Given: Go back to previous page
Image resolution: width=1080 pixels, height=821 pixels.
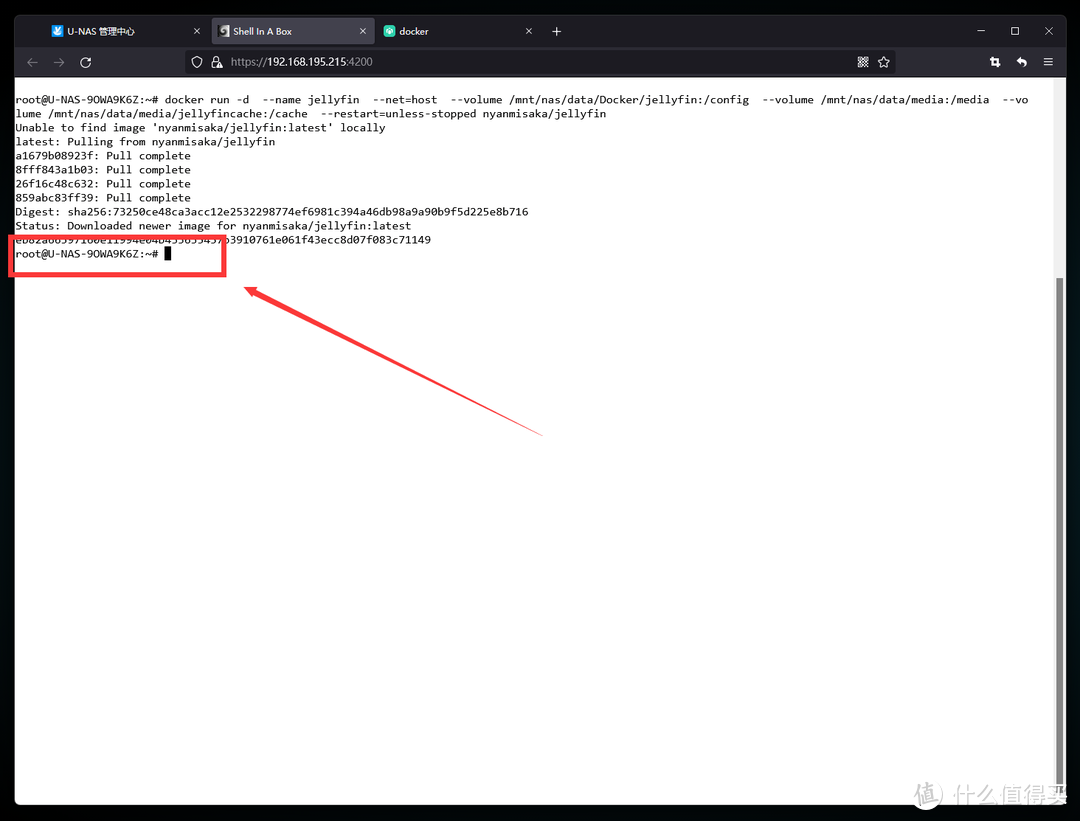Looking at the screenshot, I should (32, 63).
